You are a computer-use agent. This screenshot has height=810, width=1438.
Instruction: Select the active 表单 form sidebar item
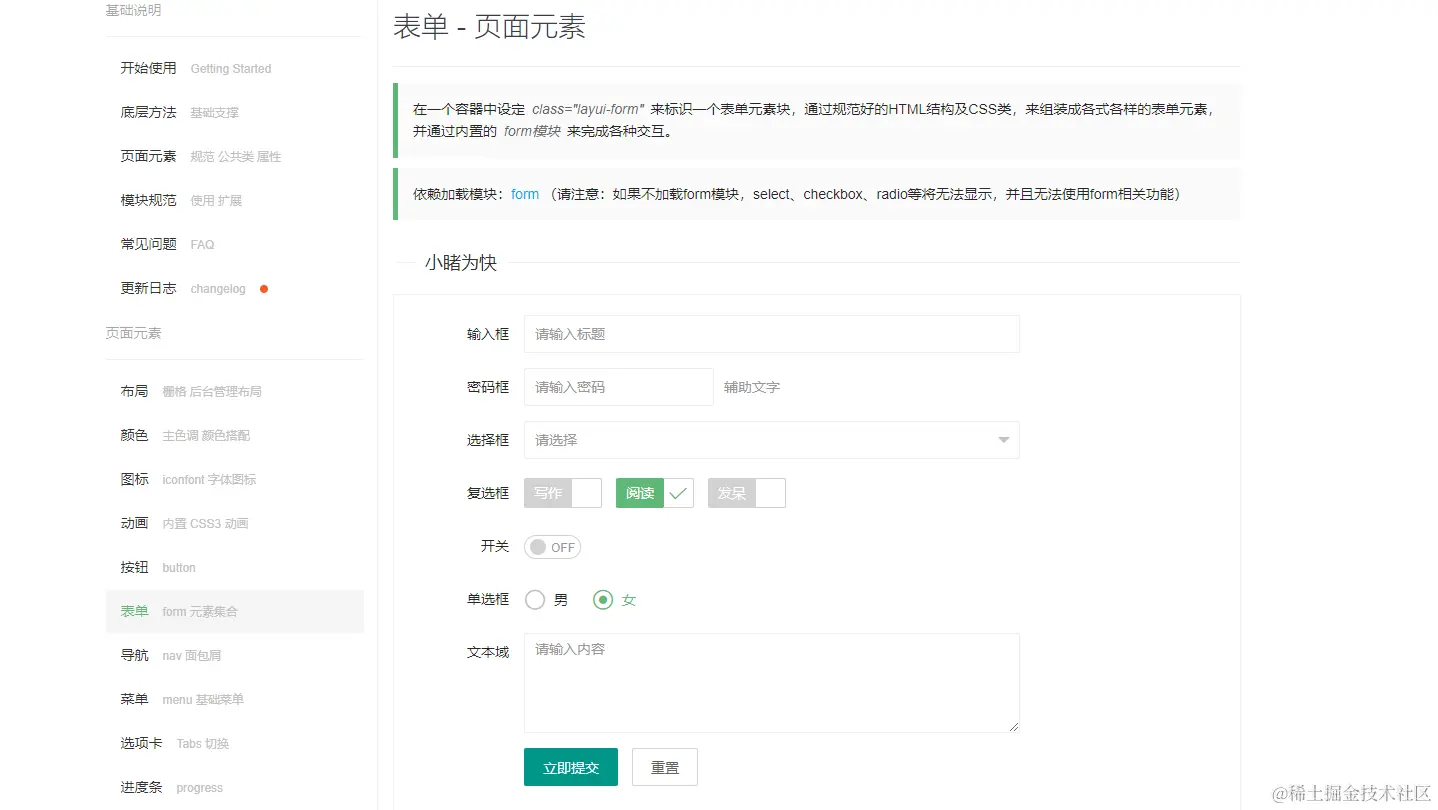(x=235, y=611)
